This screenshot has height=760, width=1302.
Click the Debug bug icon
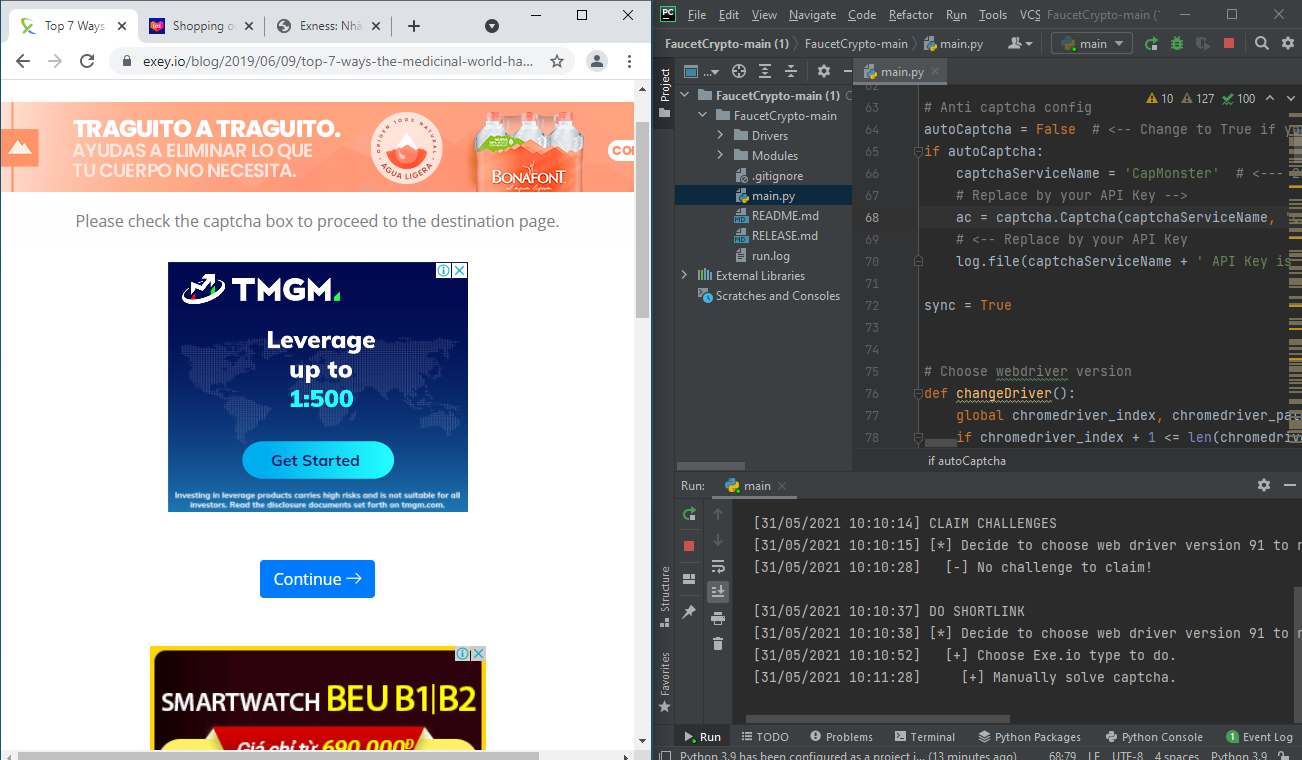[1177, 43]
